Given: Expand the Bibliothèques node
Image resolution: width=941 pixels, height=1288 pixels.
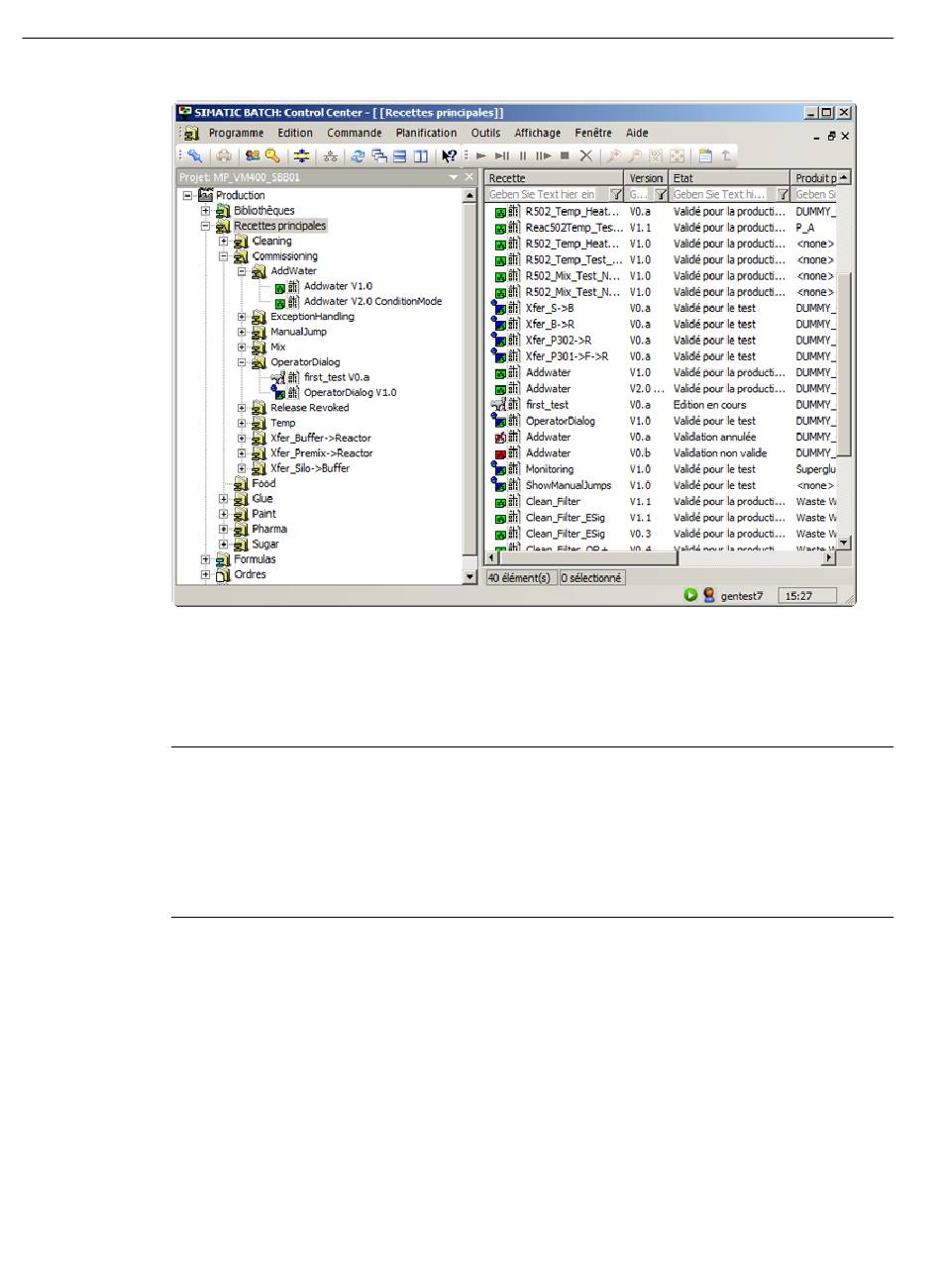Looking at the screenshot, I should [205, 211].
